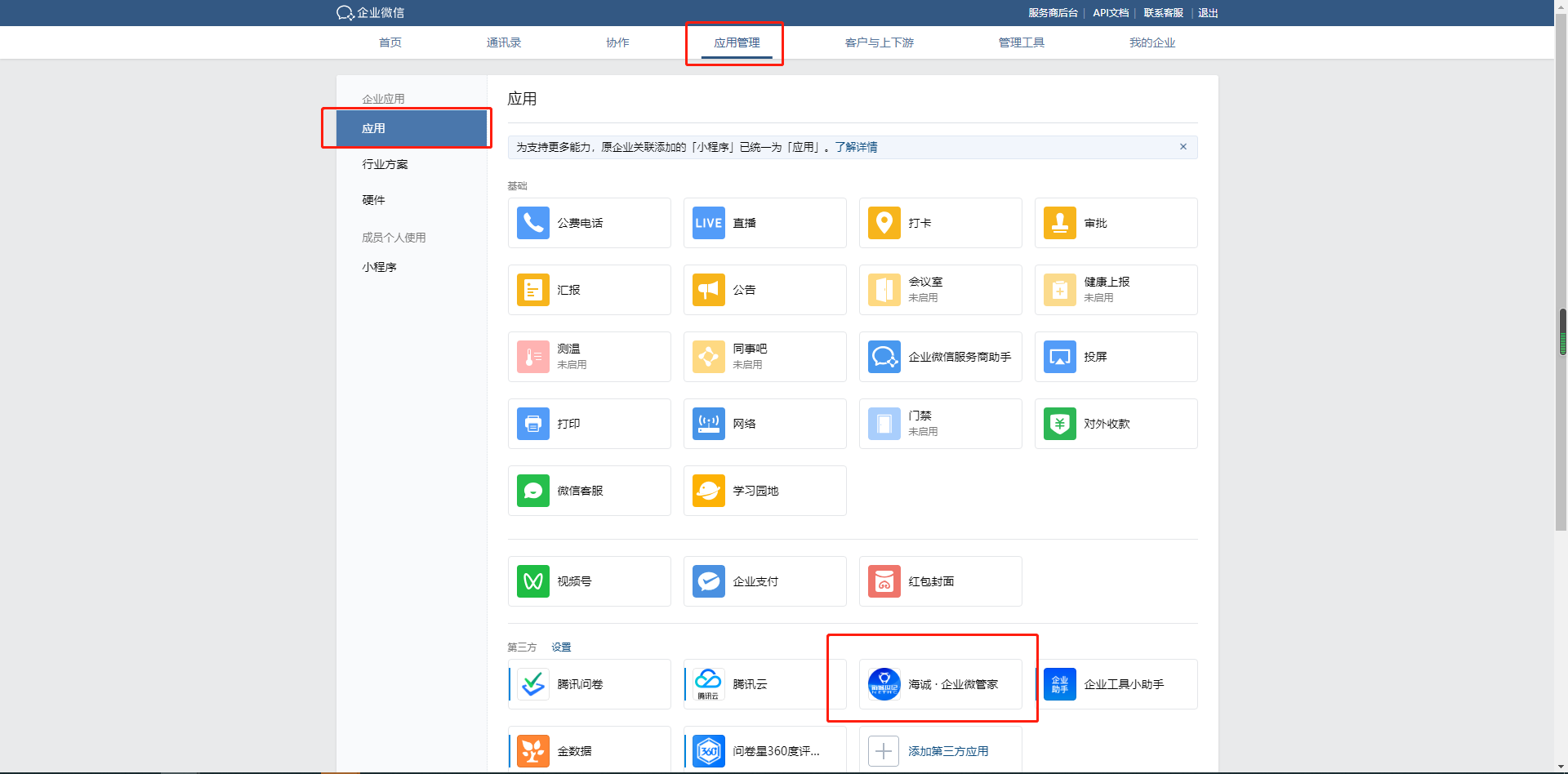Click the 联系客服 link
1568x774 pixels.
[1163, 13]
